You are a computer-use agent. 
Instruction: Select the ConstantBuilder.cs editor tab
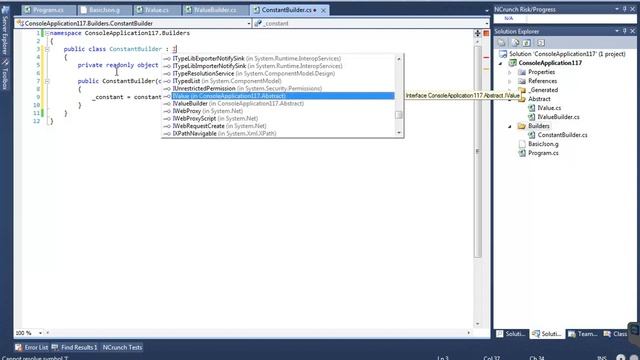click(x=286, y=10)
